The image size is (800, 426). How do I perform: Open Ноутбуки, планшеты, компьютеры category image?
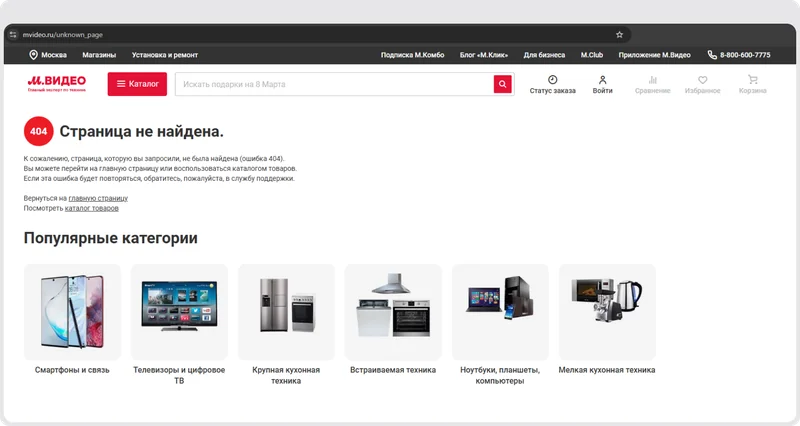500,312
